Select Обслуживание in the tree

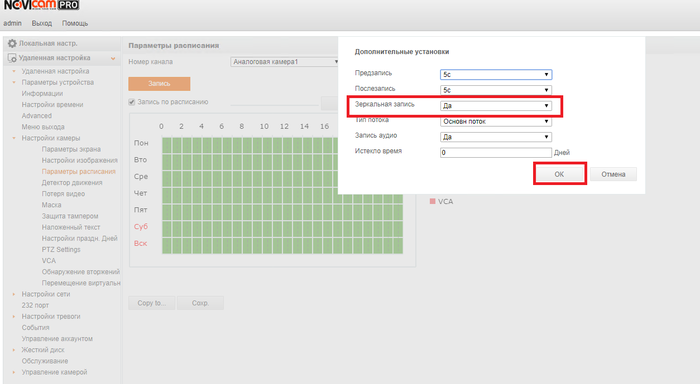(x=45, y=361)
